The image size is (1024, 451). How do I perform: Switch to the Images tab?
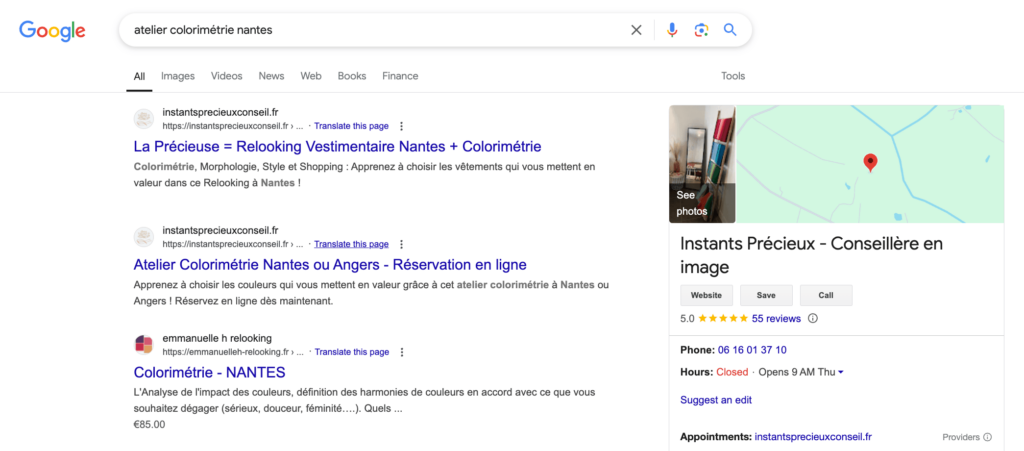(178, 76)
